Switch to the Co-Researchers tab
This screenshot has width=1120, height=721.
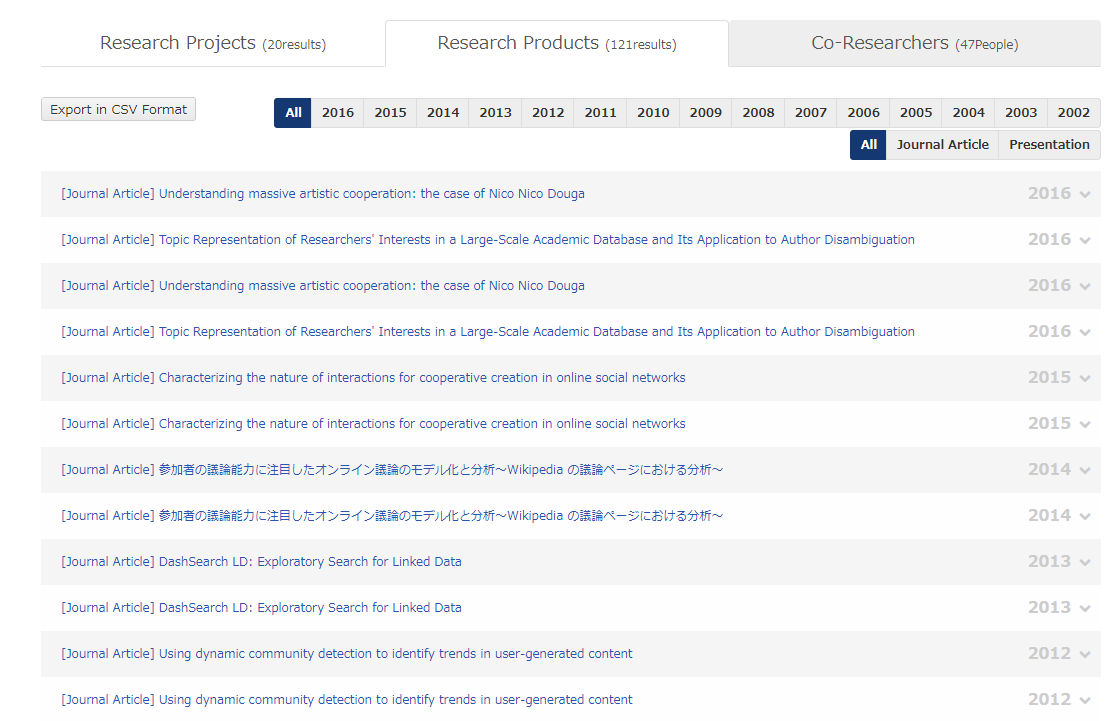click(x=914, y=44)
